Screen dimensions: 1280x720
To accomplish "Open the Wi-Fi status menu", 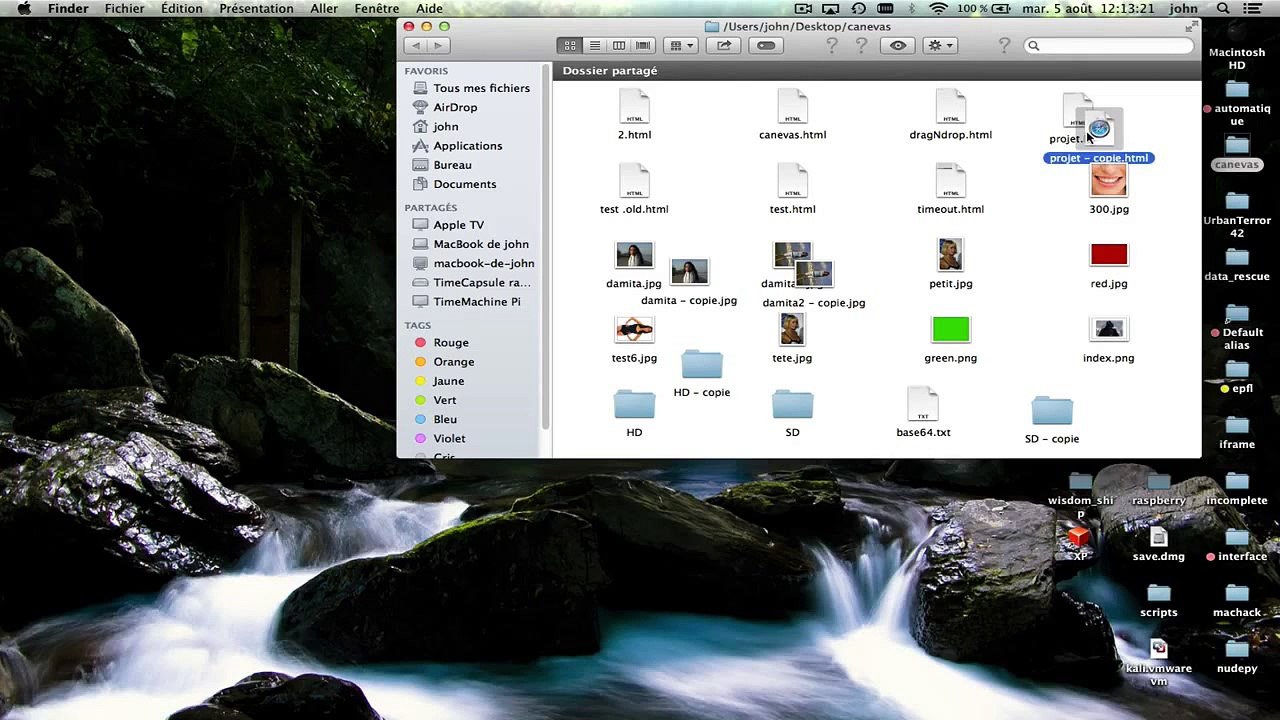I will click(938, 9).
